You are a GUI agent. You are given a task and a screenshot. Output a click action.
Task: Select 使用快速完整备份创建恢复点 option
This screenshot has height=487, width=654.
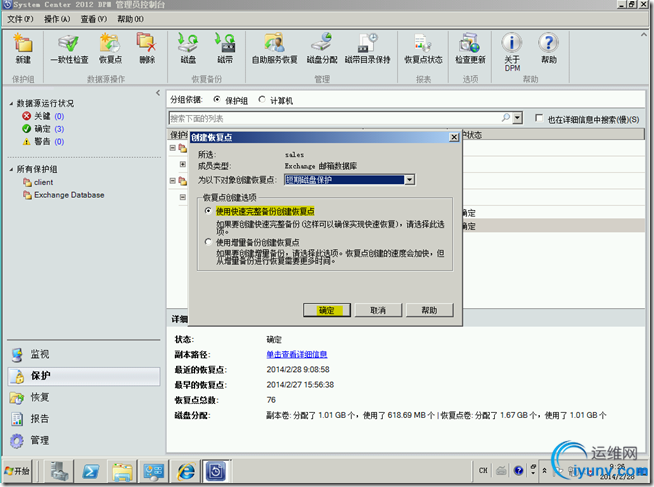[208, 211]
